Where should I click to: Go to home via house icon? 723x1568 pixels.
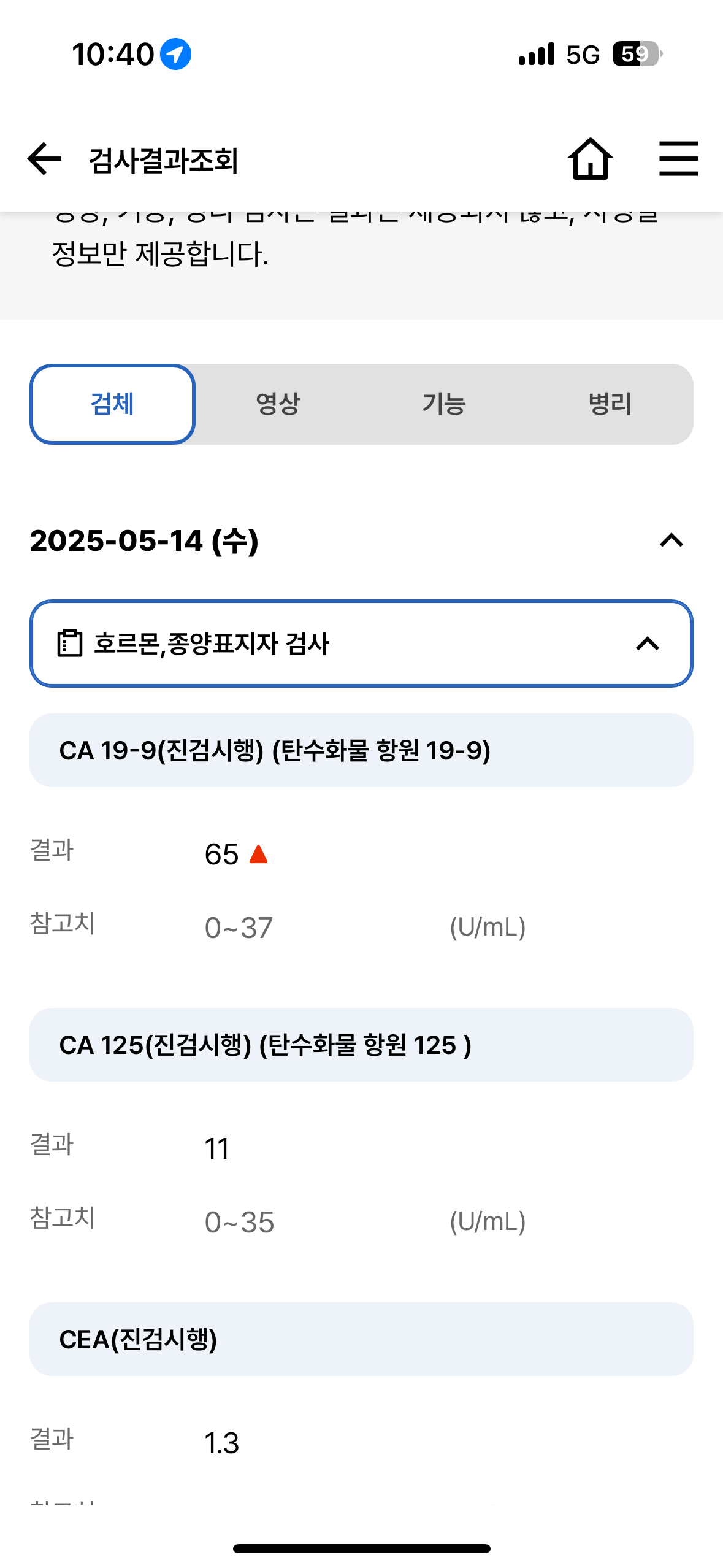pos(590,158)
